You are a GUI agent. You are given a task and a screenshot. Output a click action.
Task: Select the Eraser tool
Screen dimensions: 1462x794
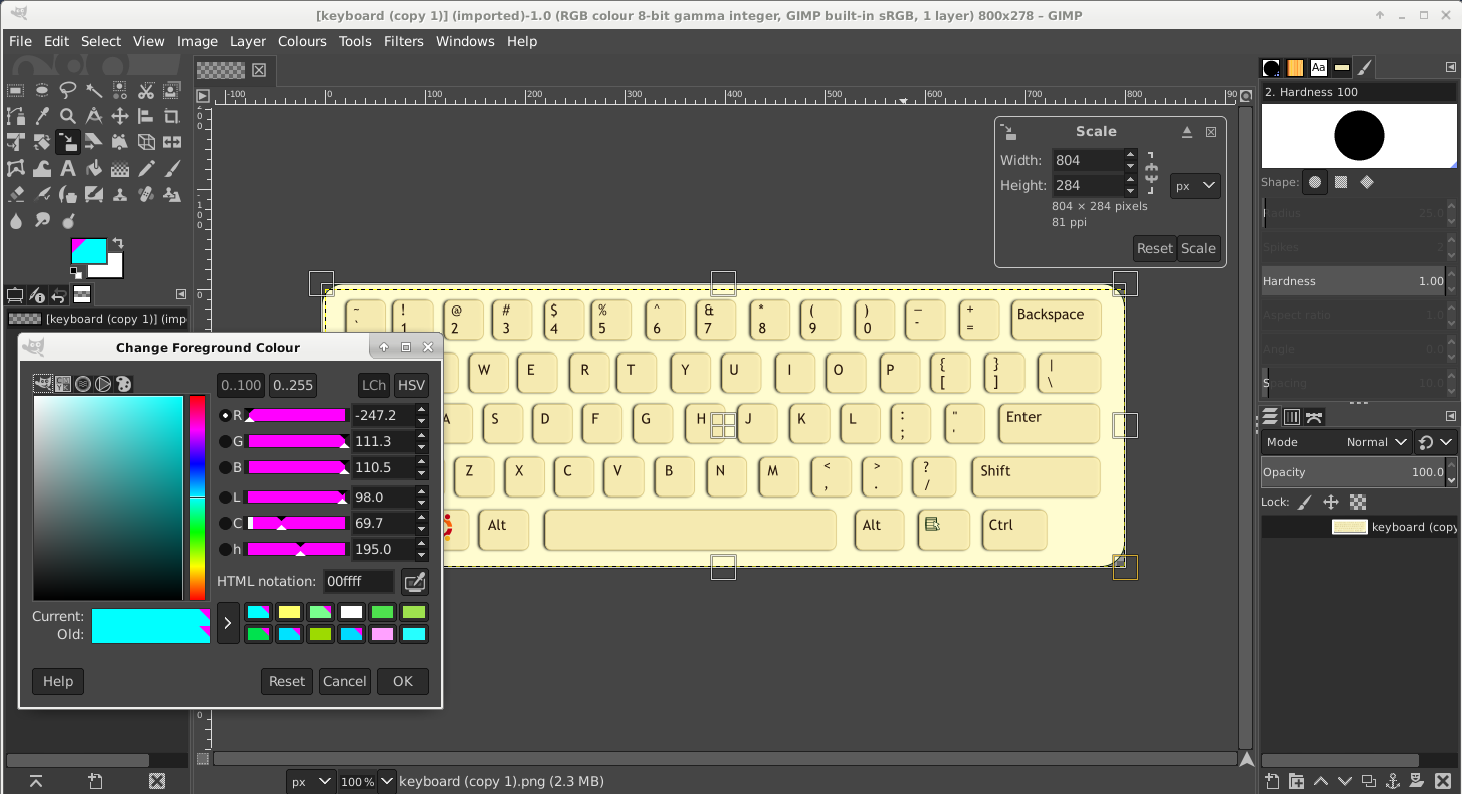click(x=15, y=195)
